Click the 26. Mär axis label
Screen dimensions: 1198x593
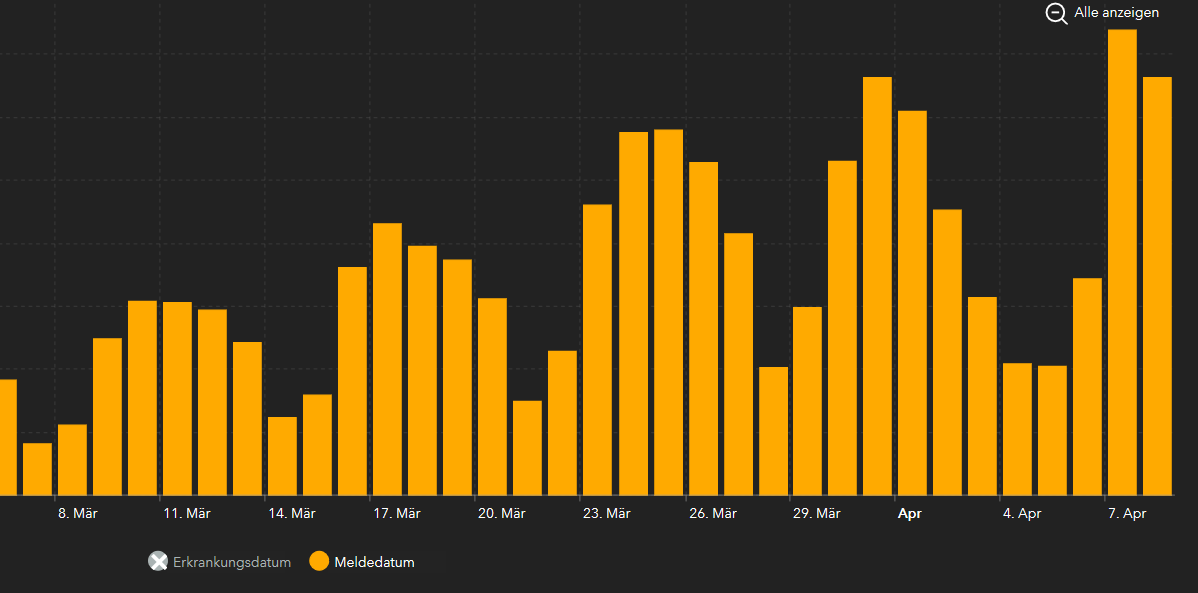[712, 514]
